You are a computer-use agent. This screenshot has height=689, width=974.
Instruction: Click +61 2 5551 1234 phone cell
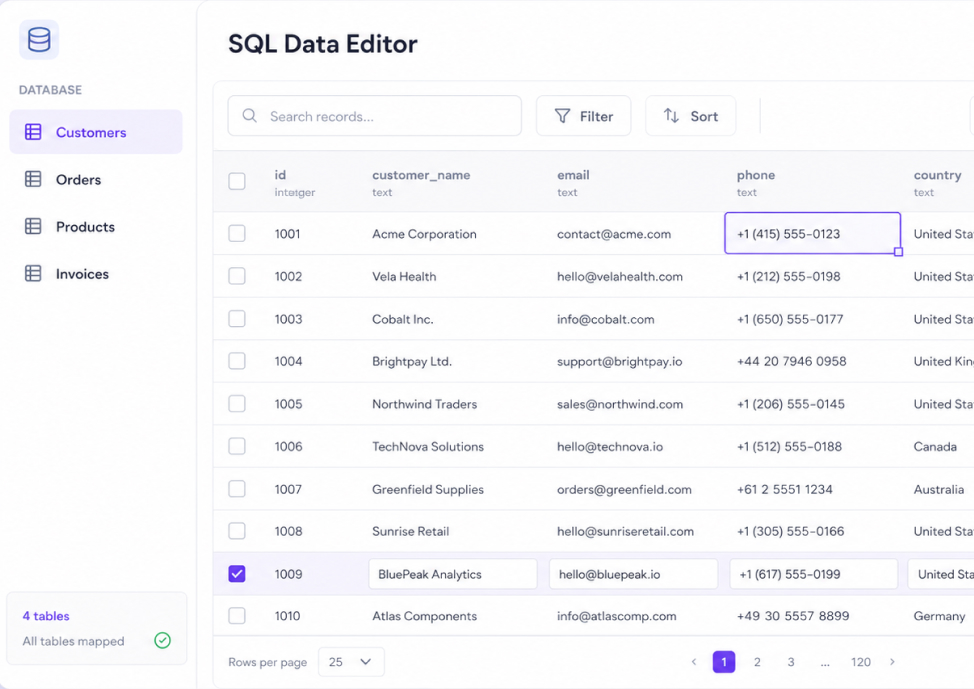(x=785, y=490)
